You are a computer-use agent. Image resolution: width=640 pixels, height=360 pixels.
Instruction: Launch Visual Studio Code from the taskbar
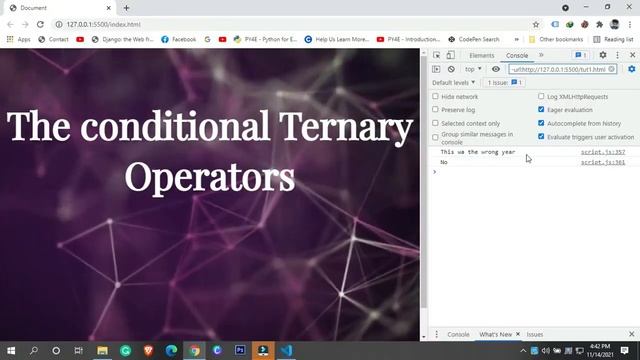(x=286, y=350)
